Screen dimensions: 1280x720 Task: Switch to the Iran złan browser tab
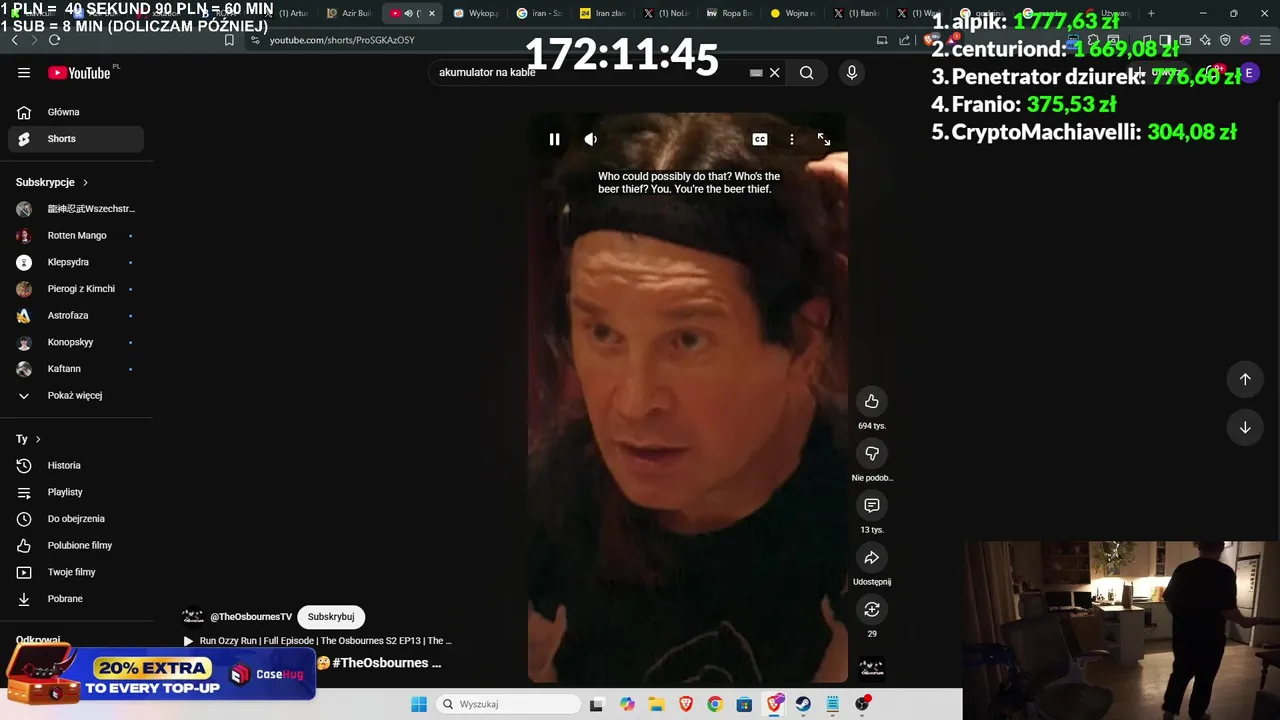[603, 13]
